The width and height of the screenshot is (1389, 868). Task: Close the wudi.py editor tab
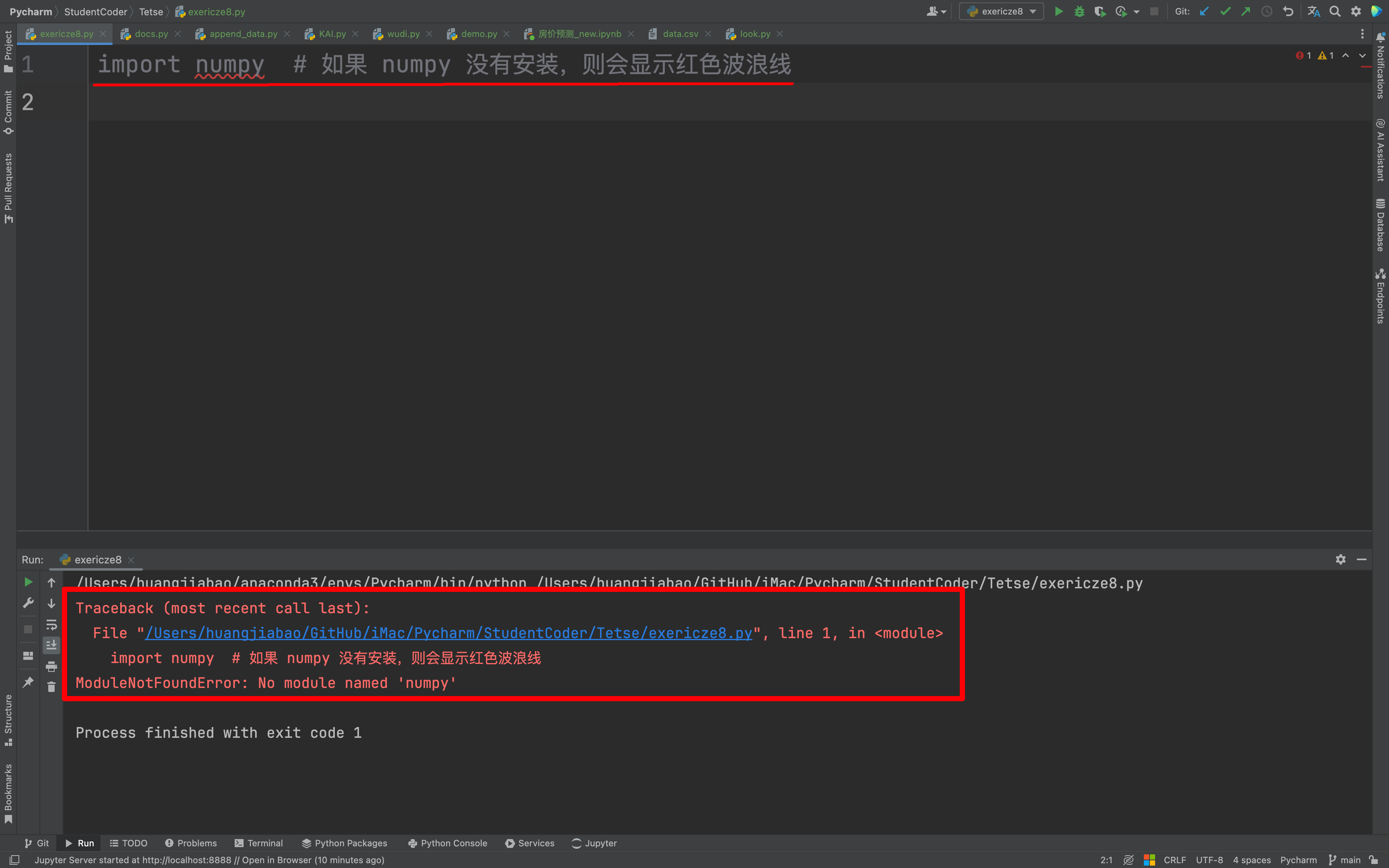(x=429, y=34)
